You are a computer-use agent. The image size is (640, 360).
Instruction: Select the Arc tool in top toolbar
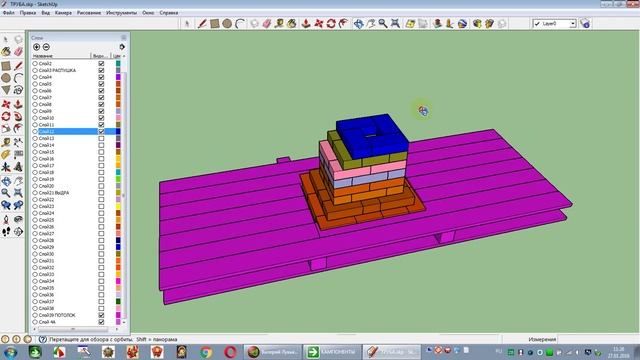click(240, 24)
